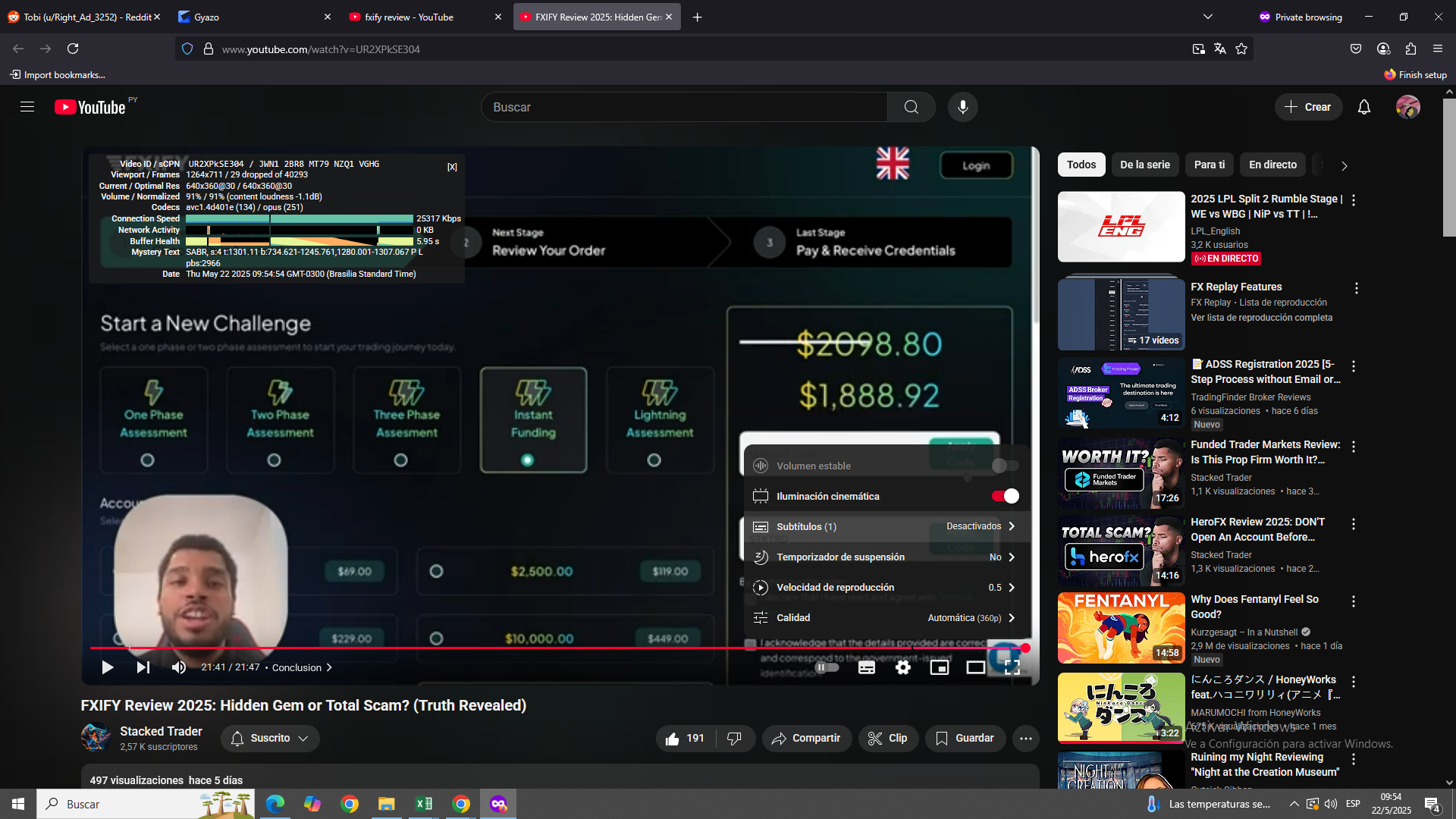Switch to the miniplayer
1456x819 pixels.
[940, 667]
